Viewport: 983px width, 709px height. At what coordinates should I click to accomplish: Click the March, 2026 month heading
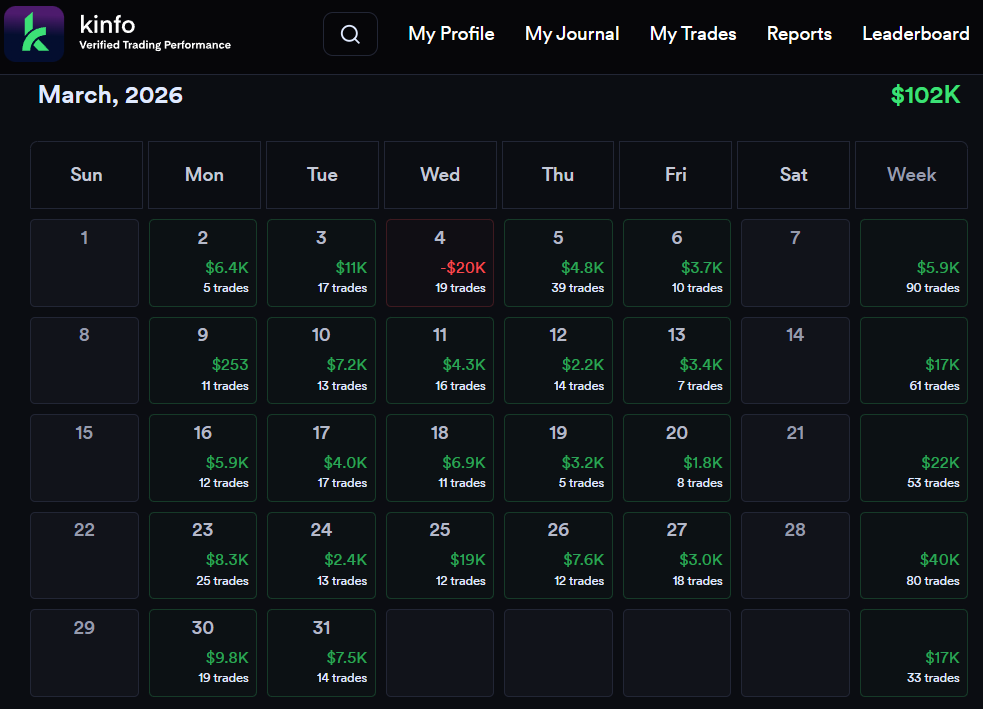click(x=110, y=95)
